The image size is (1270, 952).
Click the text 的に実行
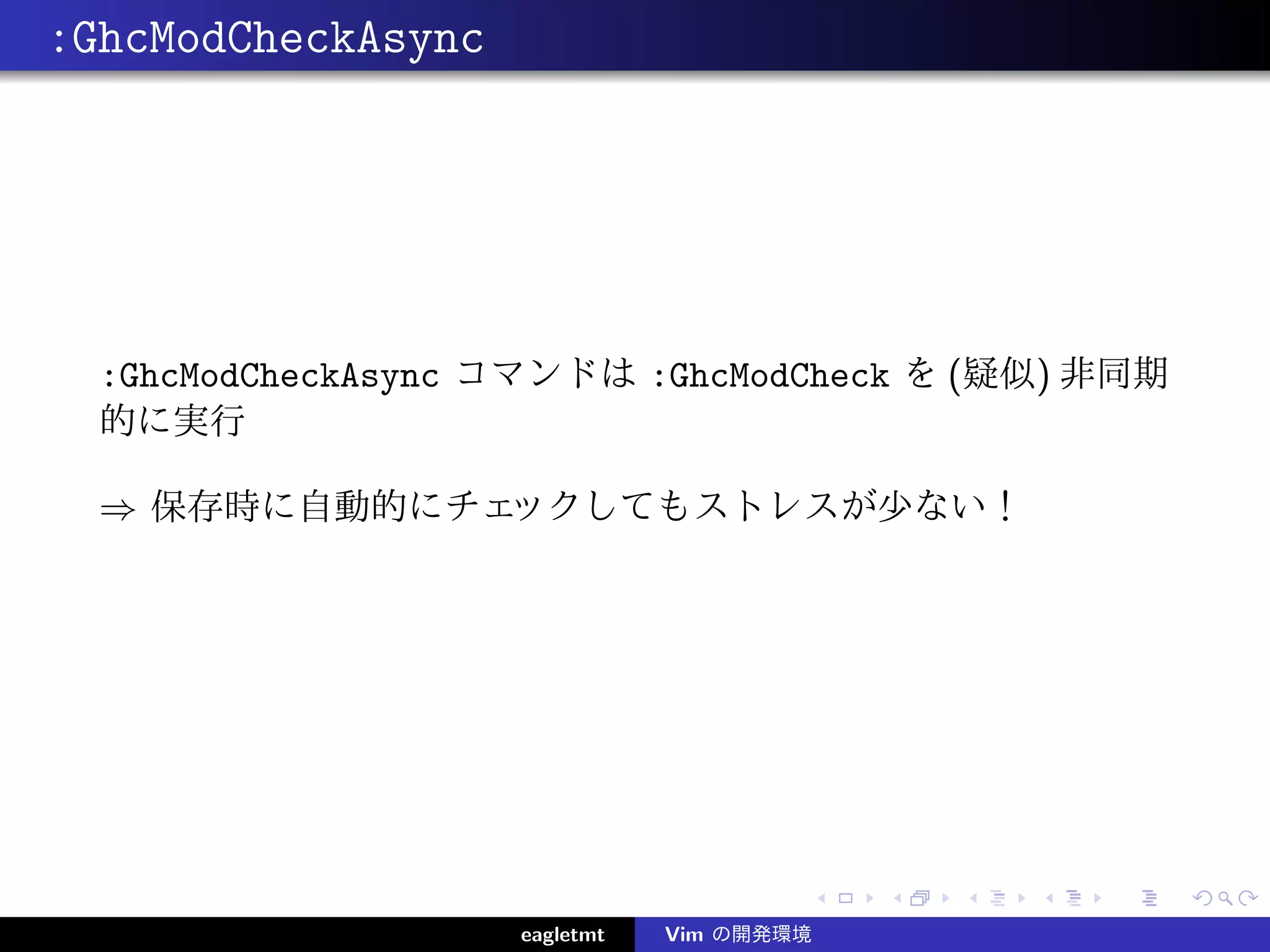point(173,420)
